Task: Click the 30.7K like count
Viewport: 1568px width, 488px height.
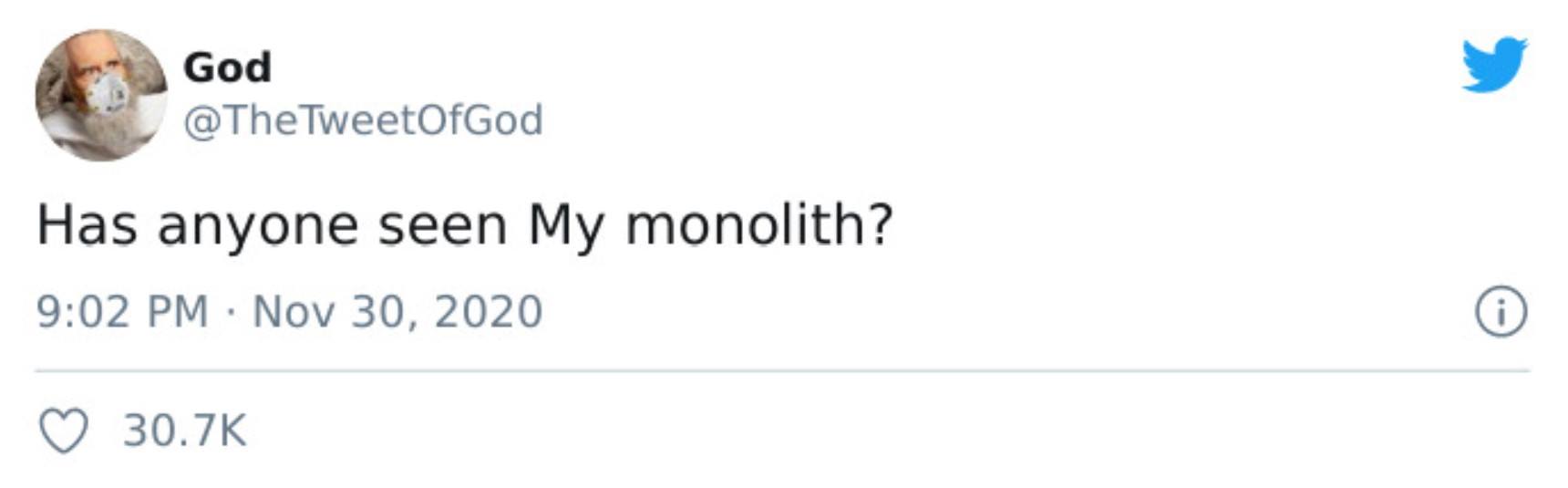Action: click(185, 431)
